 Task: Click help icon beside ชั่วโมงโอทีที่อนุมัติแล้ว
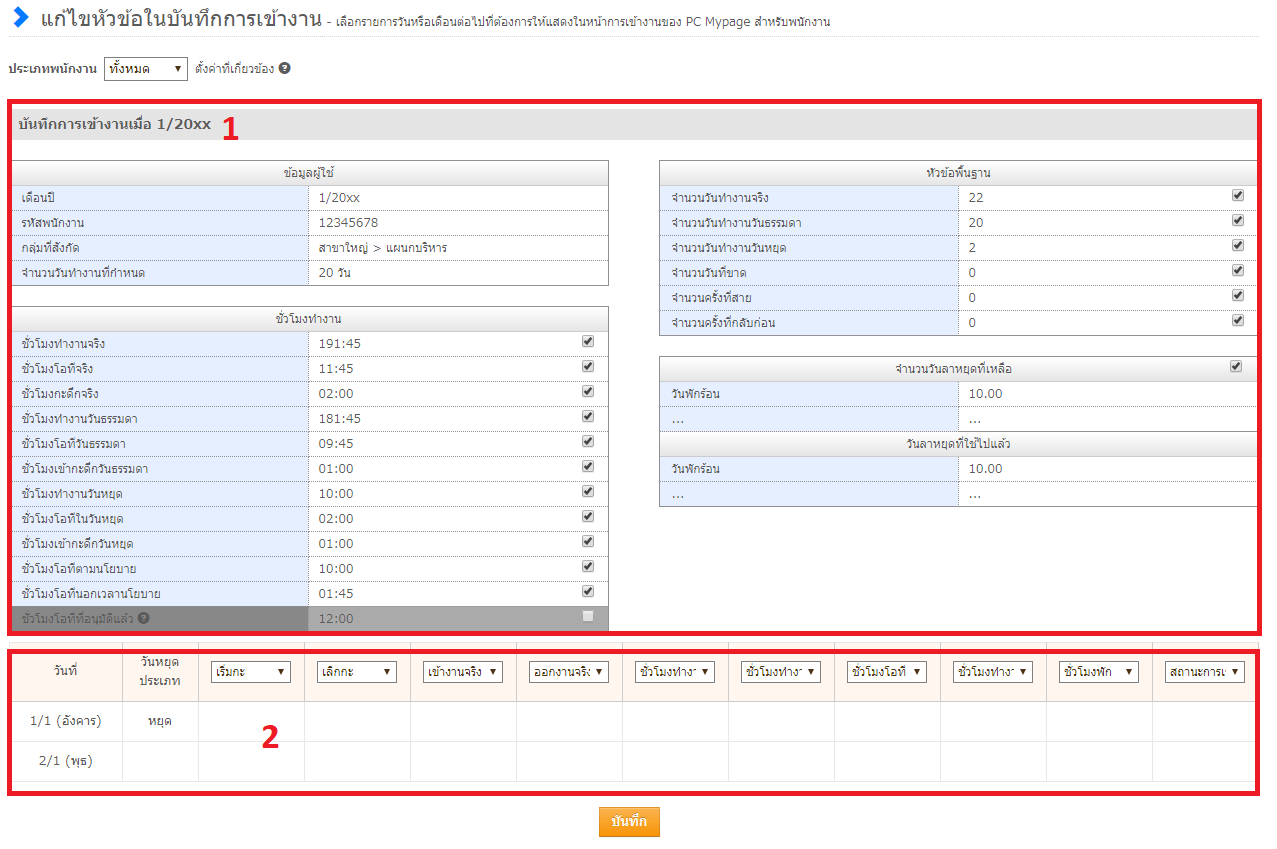[144, 618]
